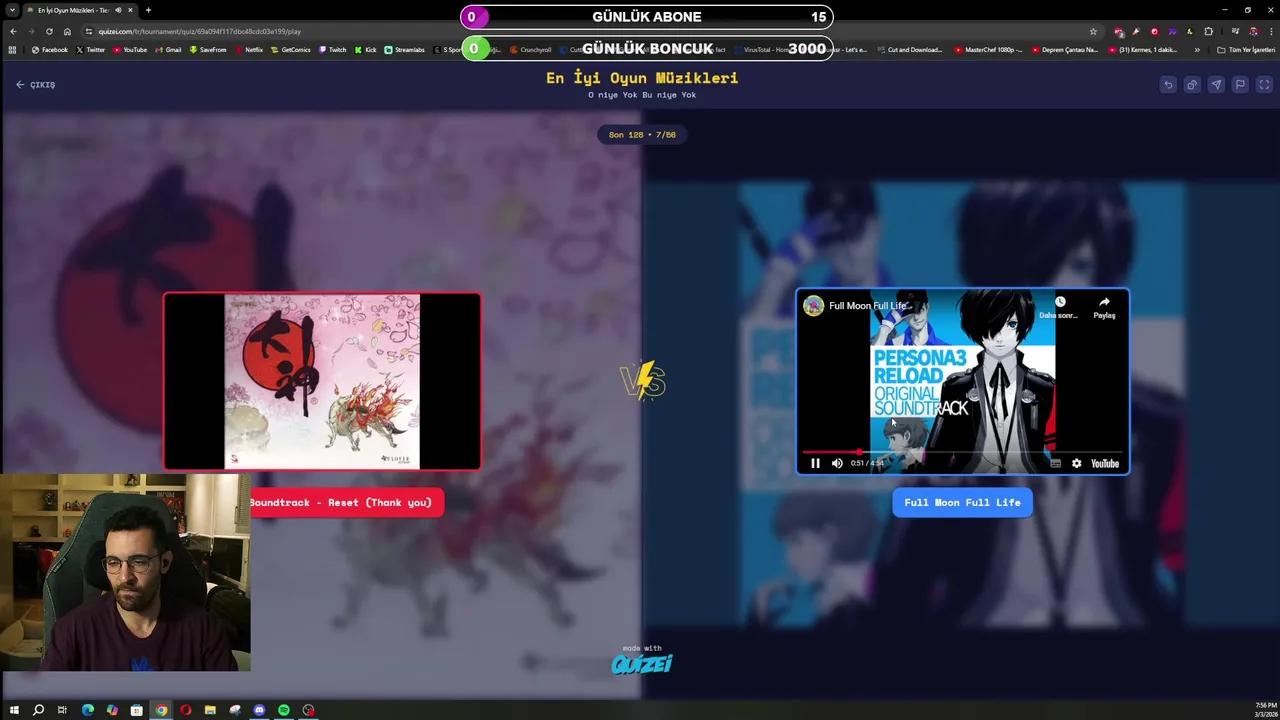Open the Chrome profile avatar icon
Viewport: 1280px width, 720px height.
[x=1253, y=31]
